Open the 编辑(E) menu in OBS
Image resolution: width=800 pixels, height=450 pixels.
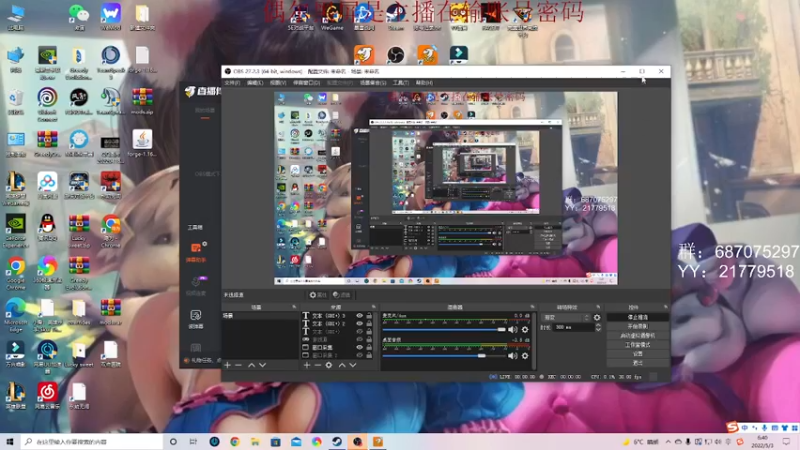[x=255, y=83]
